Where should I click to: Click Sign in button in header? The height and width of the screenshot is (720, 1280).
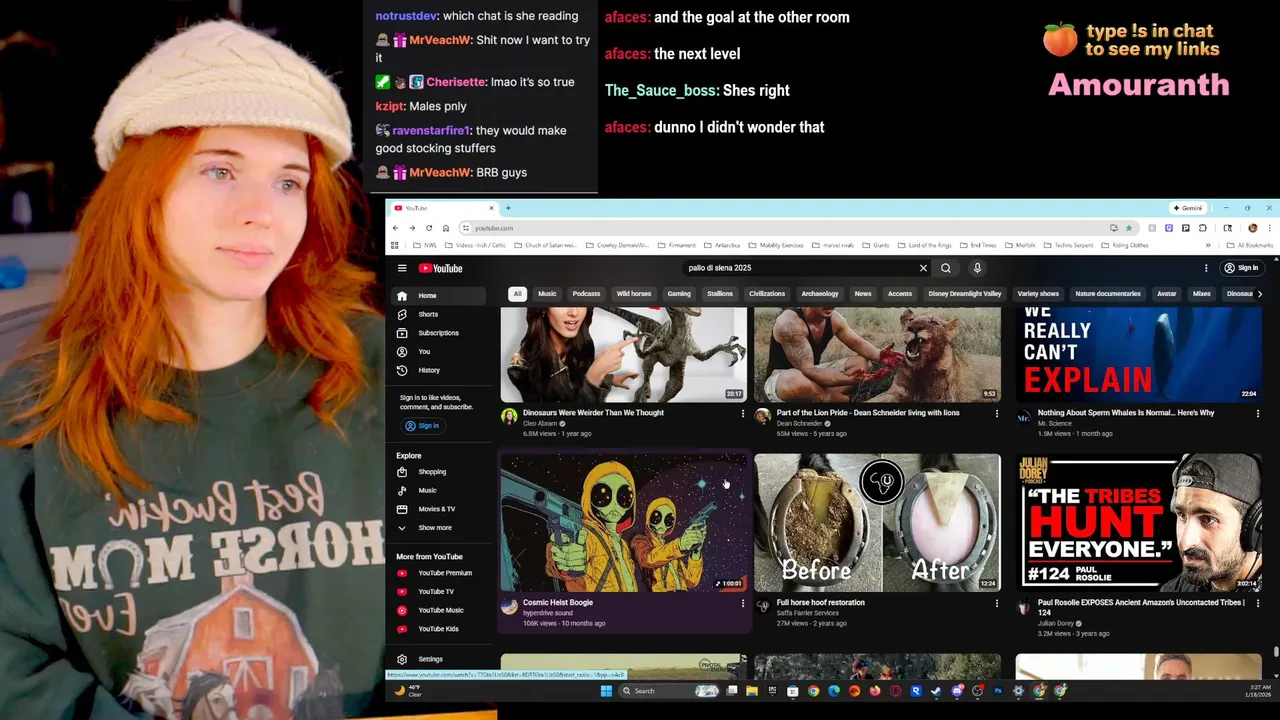(x=1242, y=268)
